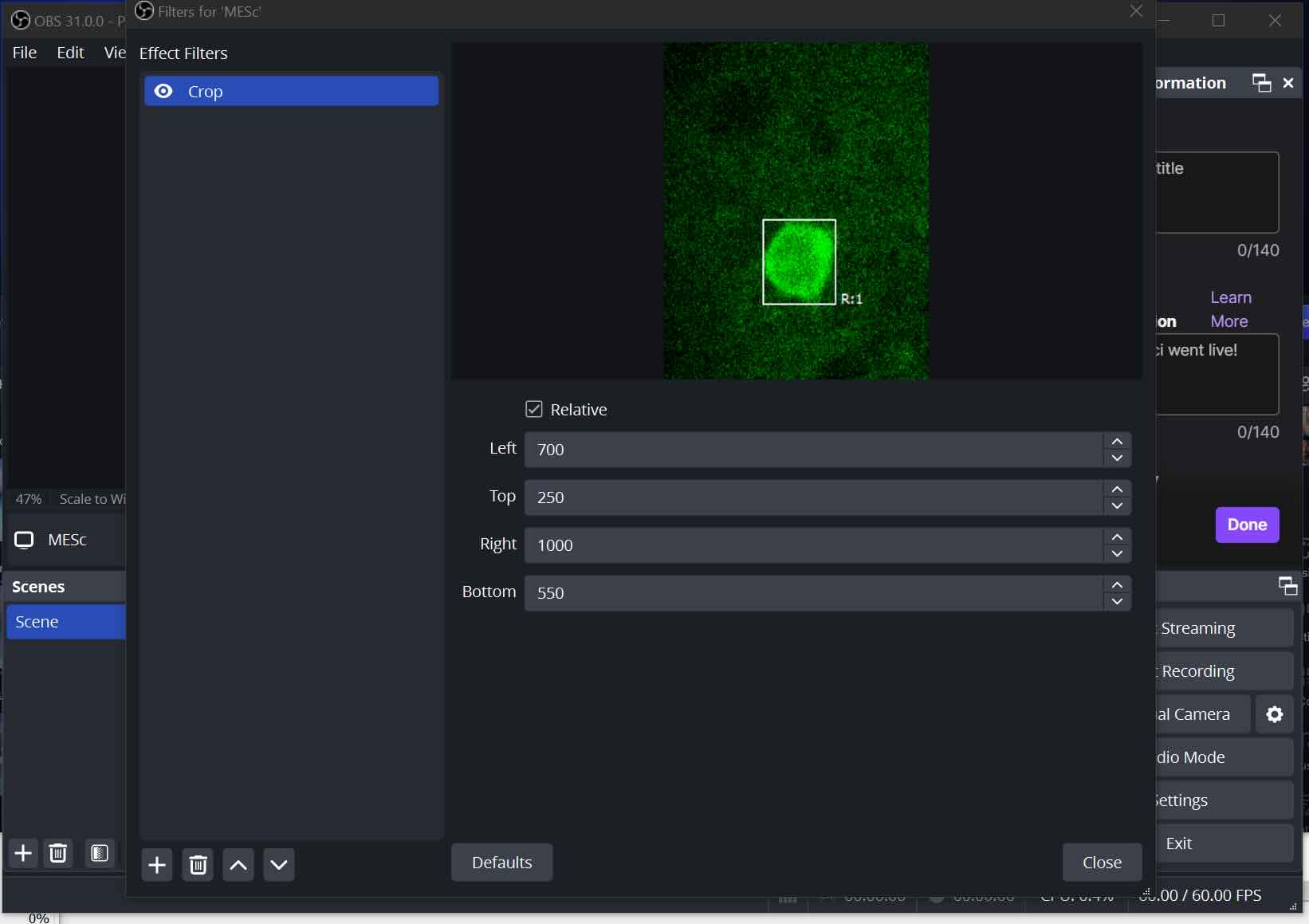This screenshot has height=924, width=1309.
Task: Pop out the stream information dock
Action: 1260,83
